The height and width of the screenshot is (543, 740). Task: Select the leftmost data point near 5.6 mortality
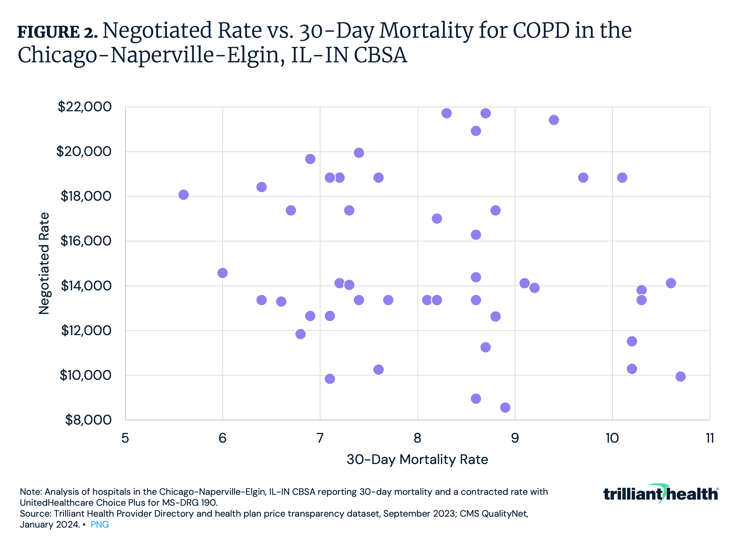pos(184,195)
